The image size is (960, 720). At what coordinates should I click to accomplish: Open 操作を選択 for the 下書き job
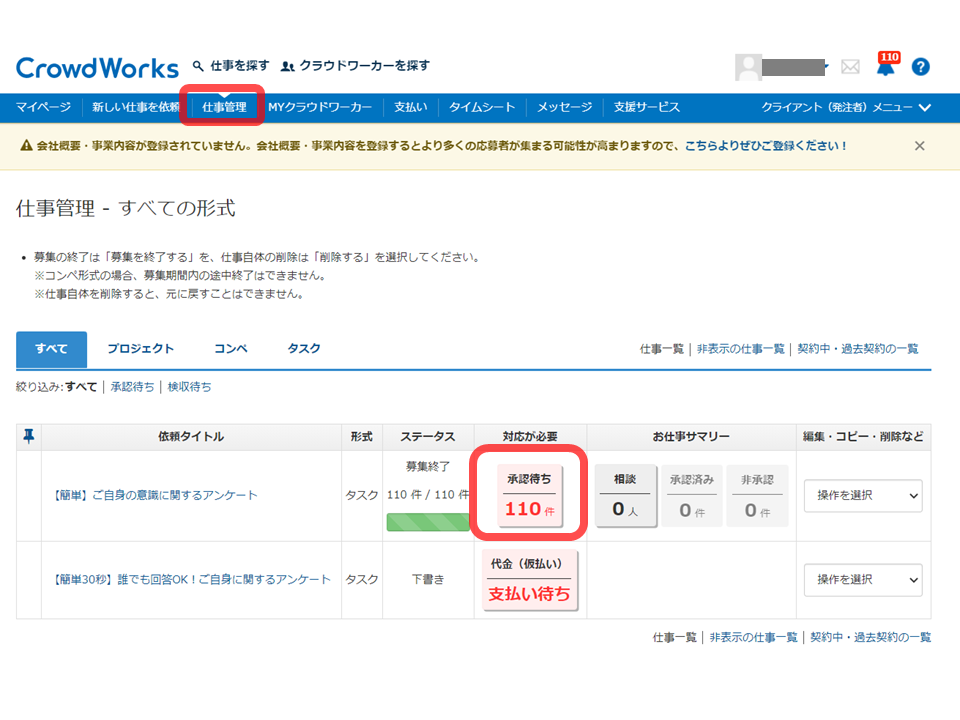(862, 581)
